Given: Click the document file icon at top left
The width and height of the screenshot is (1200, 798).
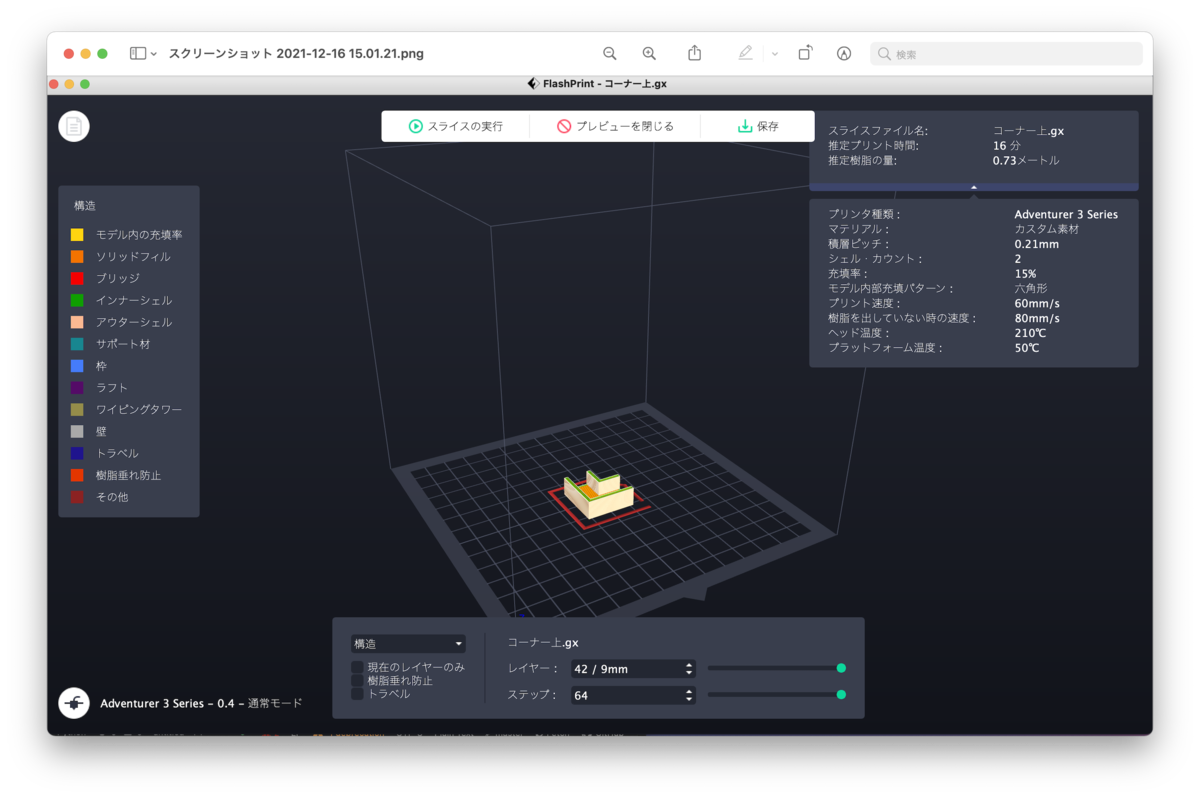Looking at the screenshot, I should click(74, 126).
